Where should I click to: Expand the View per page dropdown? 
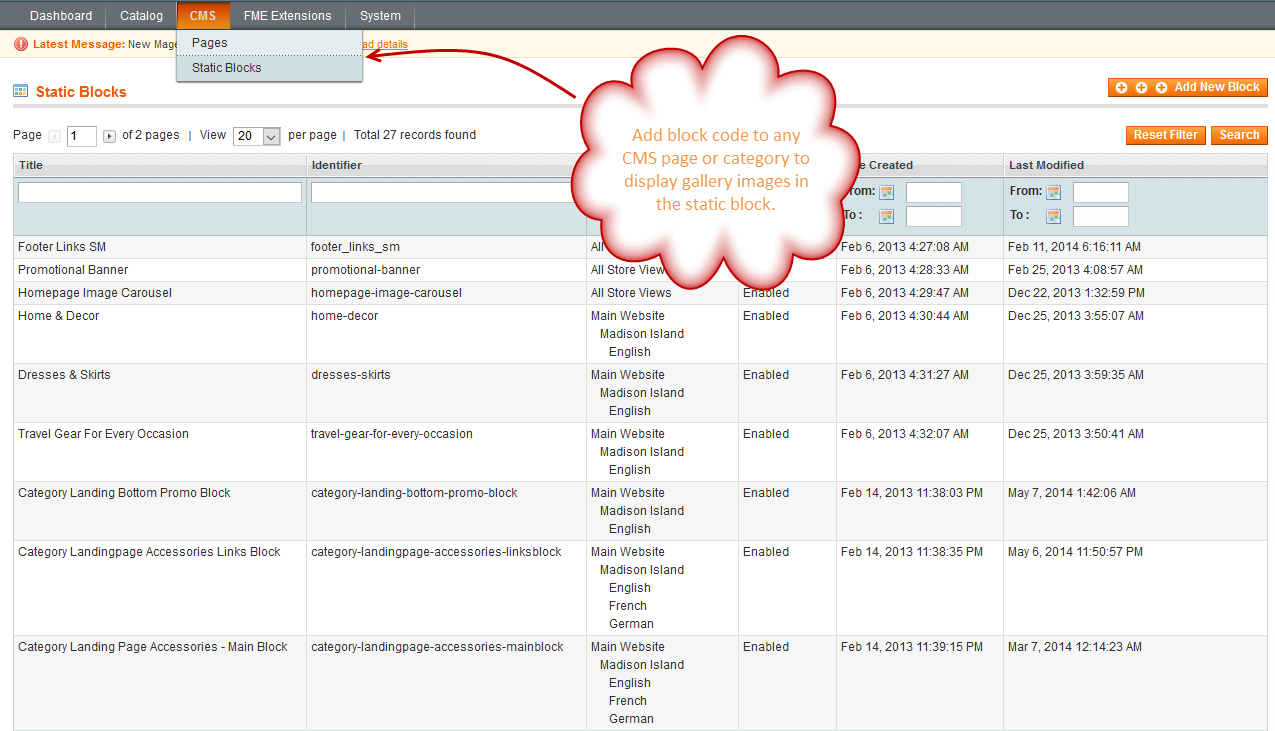257,136
